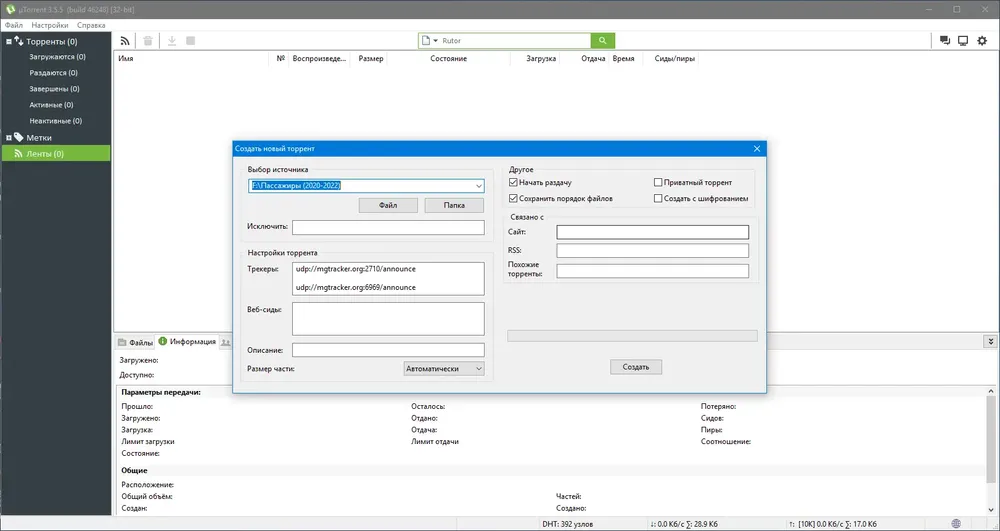Screen dimensions: 1000x531
Task: Select Завершены (0) in the sidebar
Action: pyautogui.click(x=54, y=89)
